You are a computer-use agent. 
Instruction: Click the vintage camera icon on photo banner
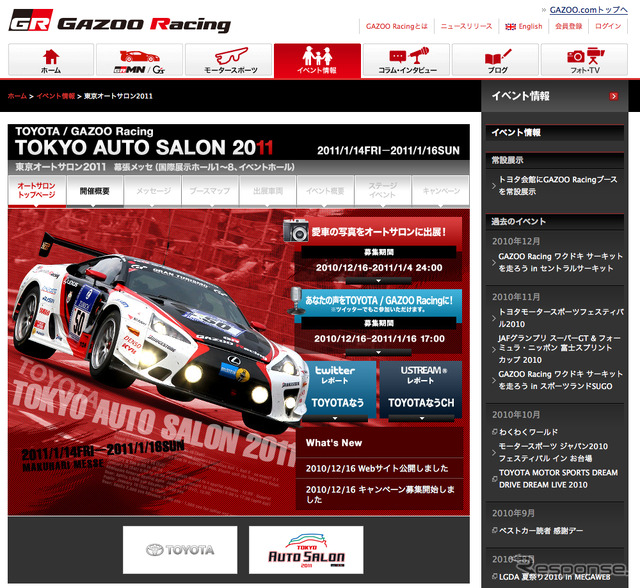coord(296,230)
